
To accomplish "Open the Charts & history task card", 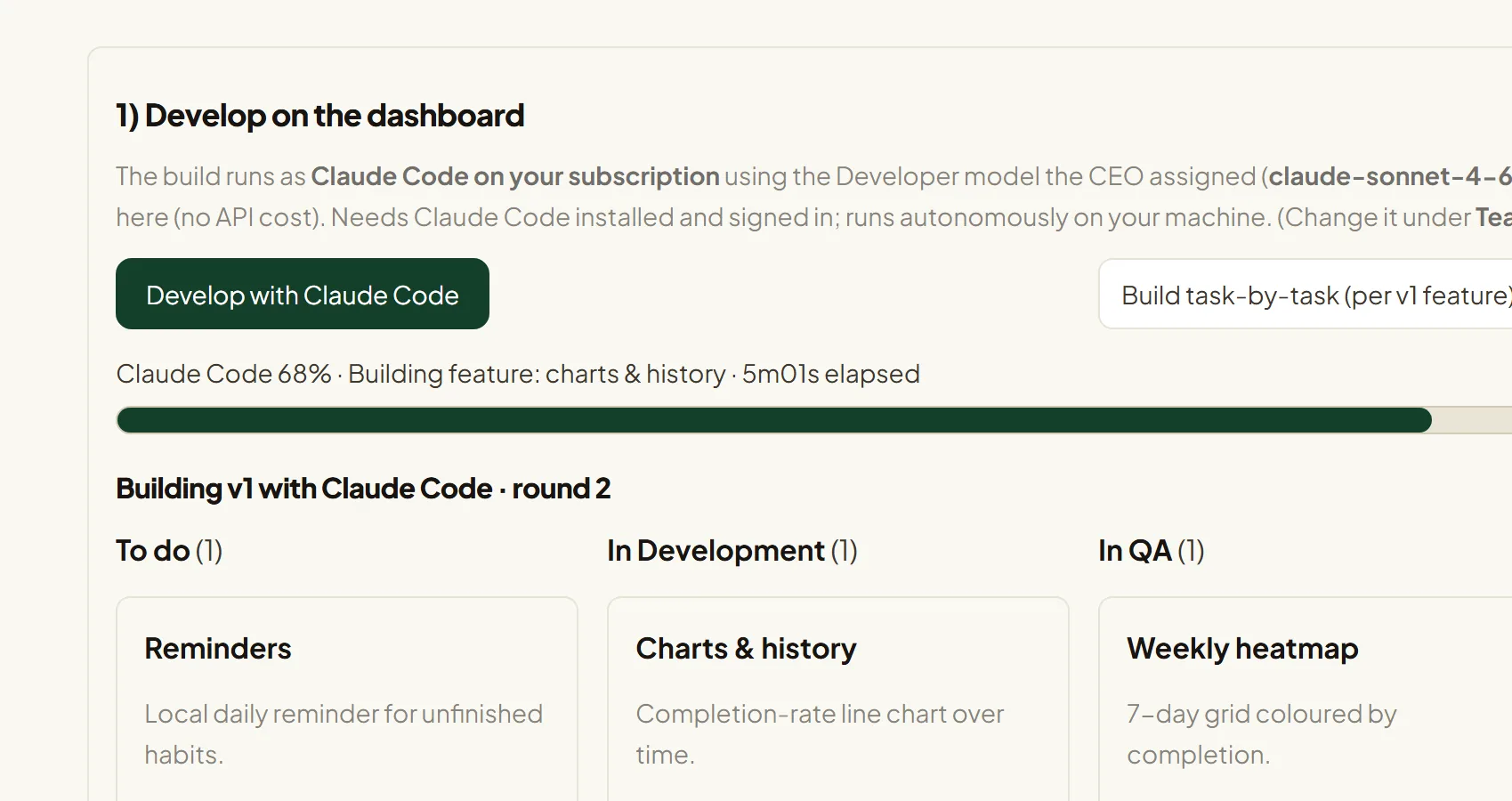I will (838, 699).
